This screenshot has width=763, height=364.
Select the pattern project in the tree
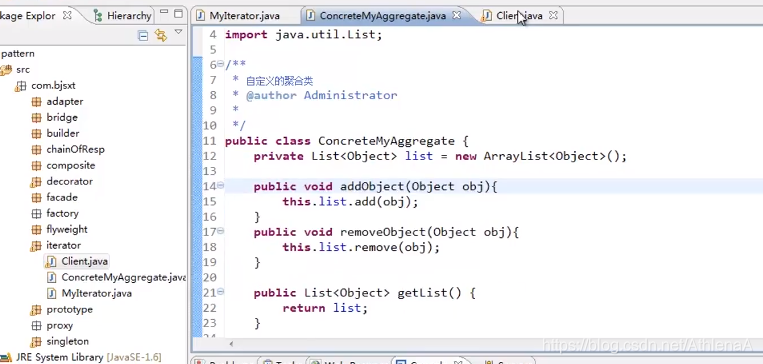(18, 54)
